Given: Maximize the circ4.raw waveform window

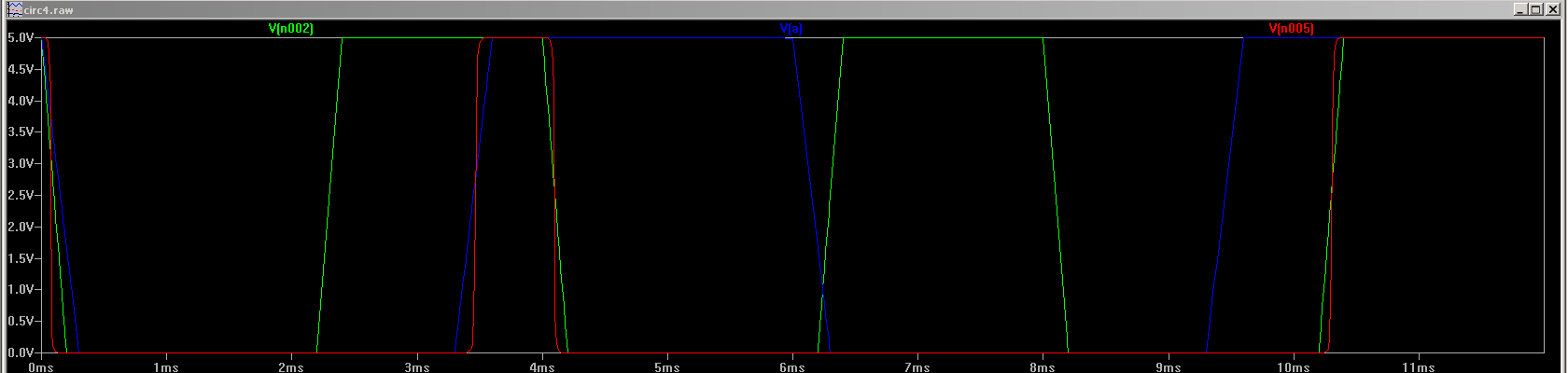Looking at the screenshot, I should pyautogui.click(x=1537, y=9).
